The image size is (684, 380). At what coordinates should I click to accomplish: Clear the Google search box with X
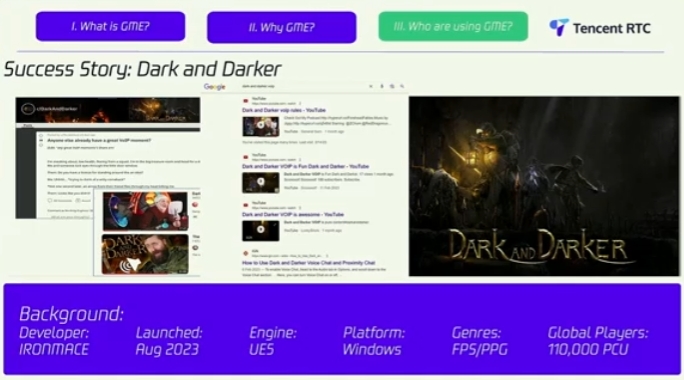pyautogui.click(x=371, y=86)
